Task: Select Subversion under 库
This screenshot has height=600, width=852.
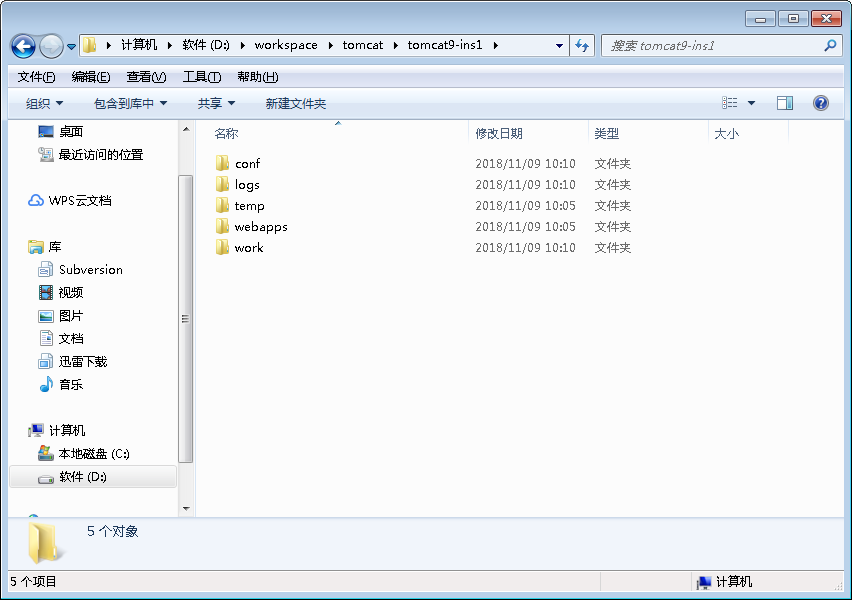Action: 91,269
